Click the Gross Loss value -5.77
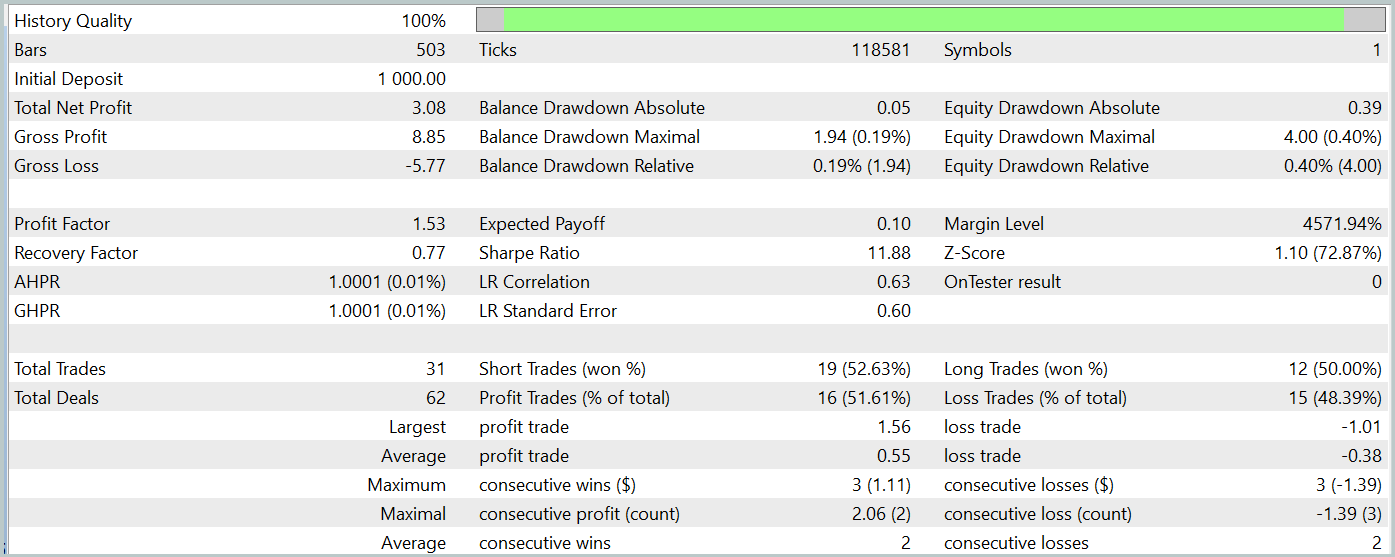The image size is (1395, 557). click(x=426, y=166)
